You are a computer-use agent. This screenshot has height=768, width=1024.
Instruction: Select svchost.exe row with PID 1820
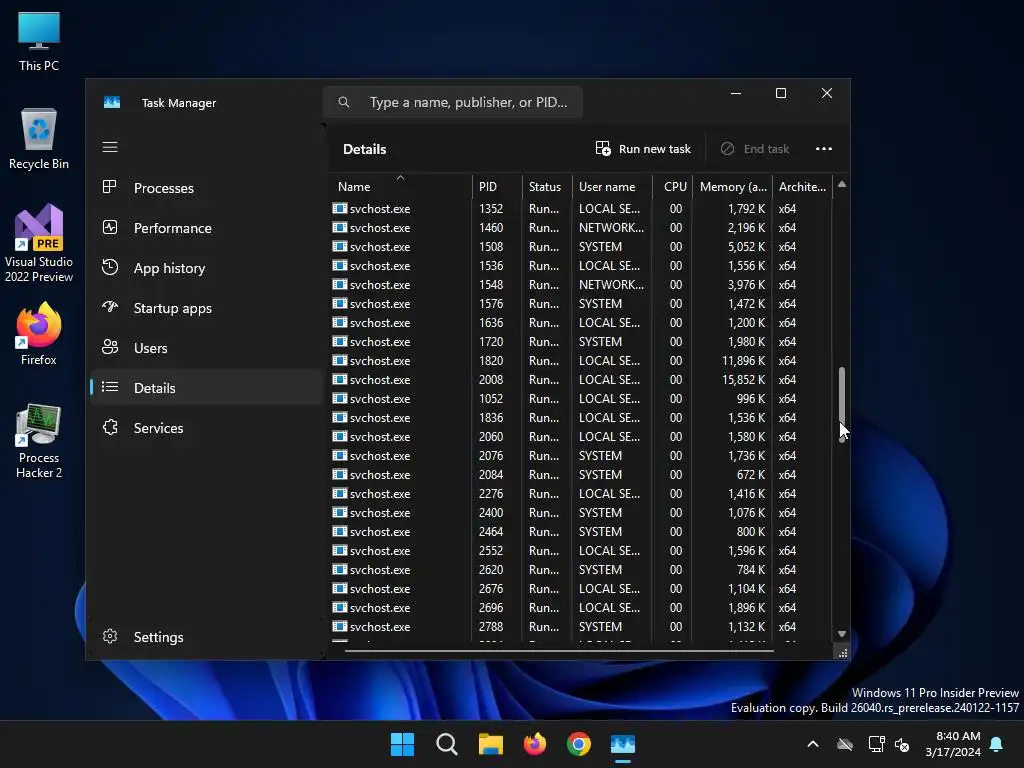point(580,360)
